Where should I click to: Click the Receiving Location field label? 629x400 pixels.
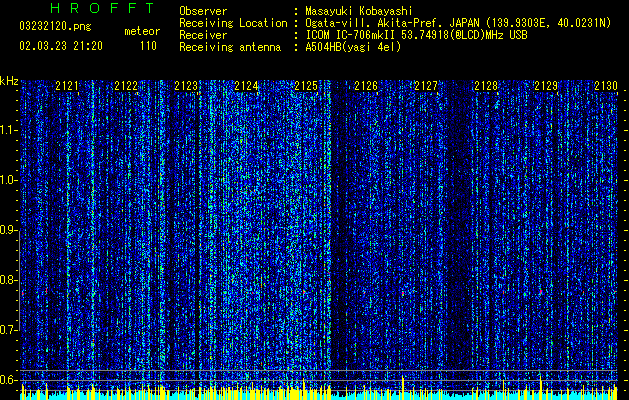[x=233, y=23]
